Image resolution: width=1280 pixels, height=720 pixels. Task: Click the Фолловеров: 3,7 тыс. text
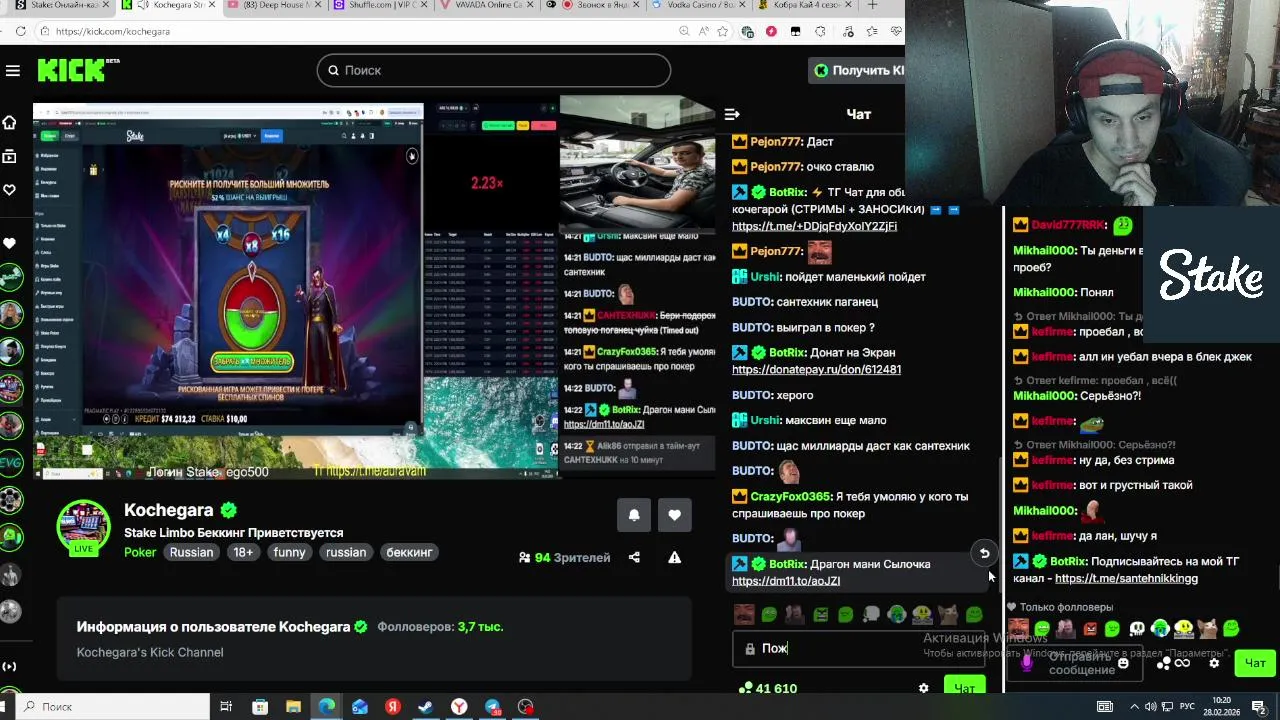tap(440, 627)
